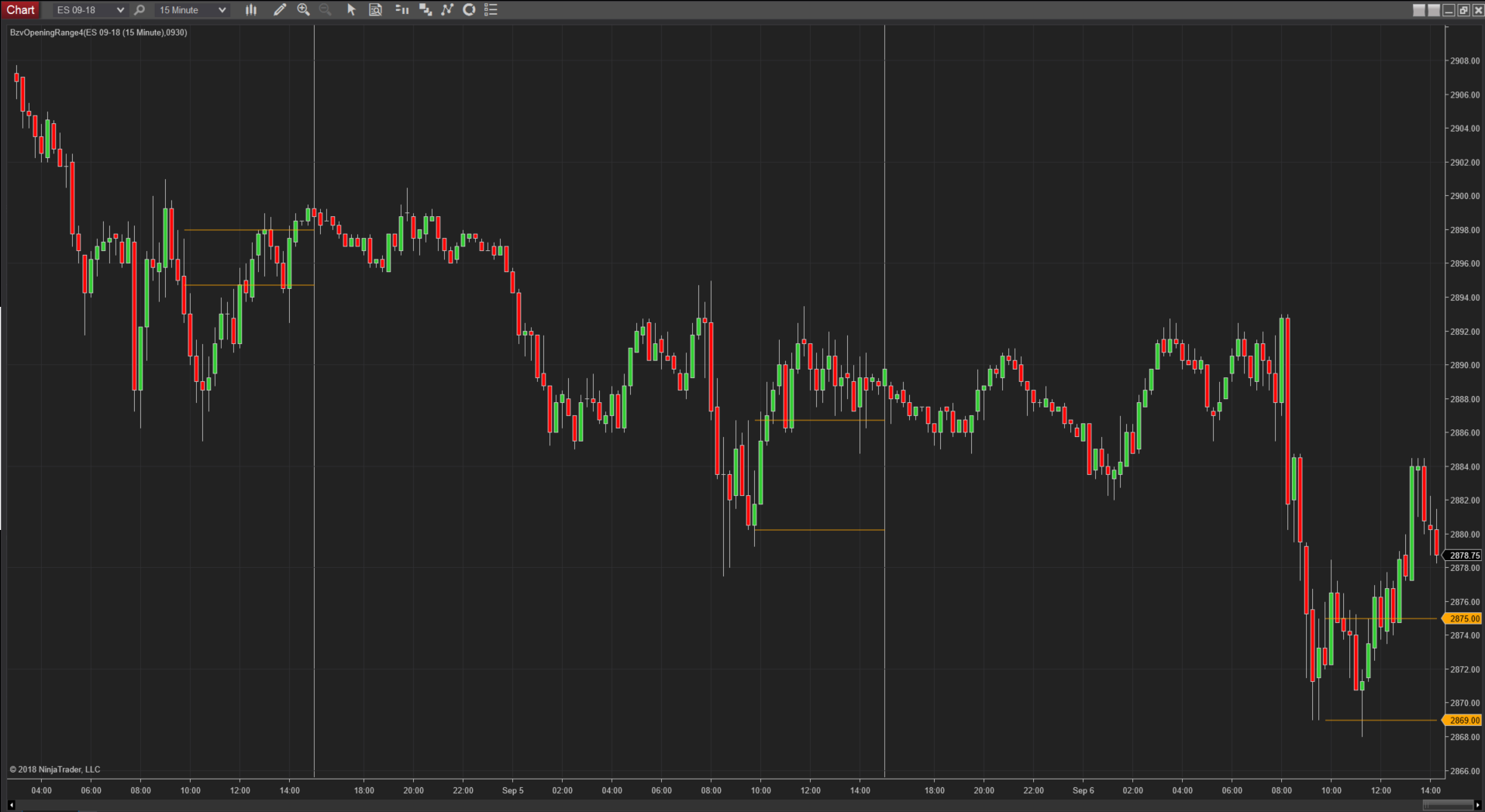Click the 2875.00 orange price marker

pyautogui.click(x=1463, y=618)
